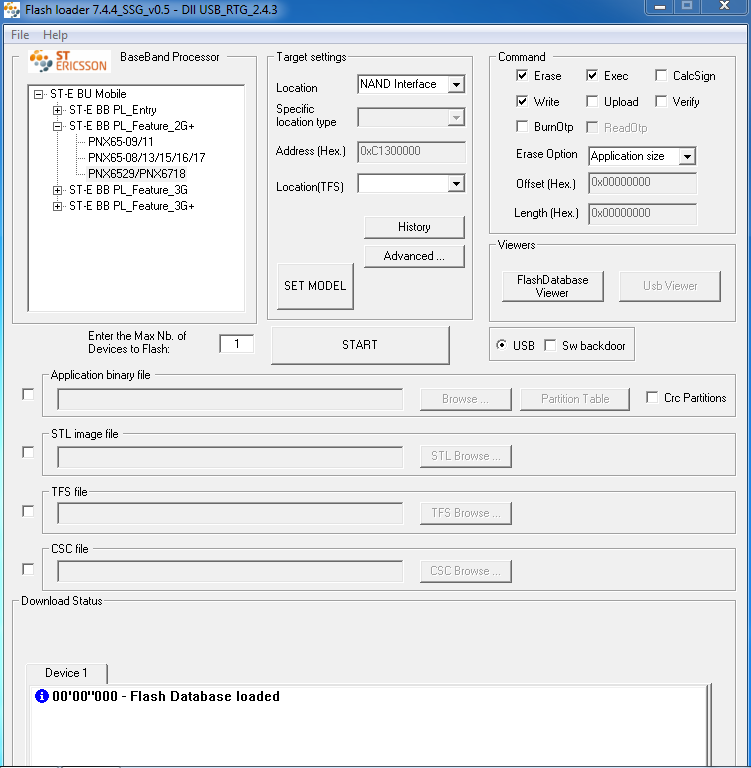Image resolution: width=751 pixels, height=768 pixels.
Task: Enable the CalcSign checkbox
Action: click(x=661, y=75)
